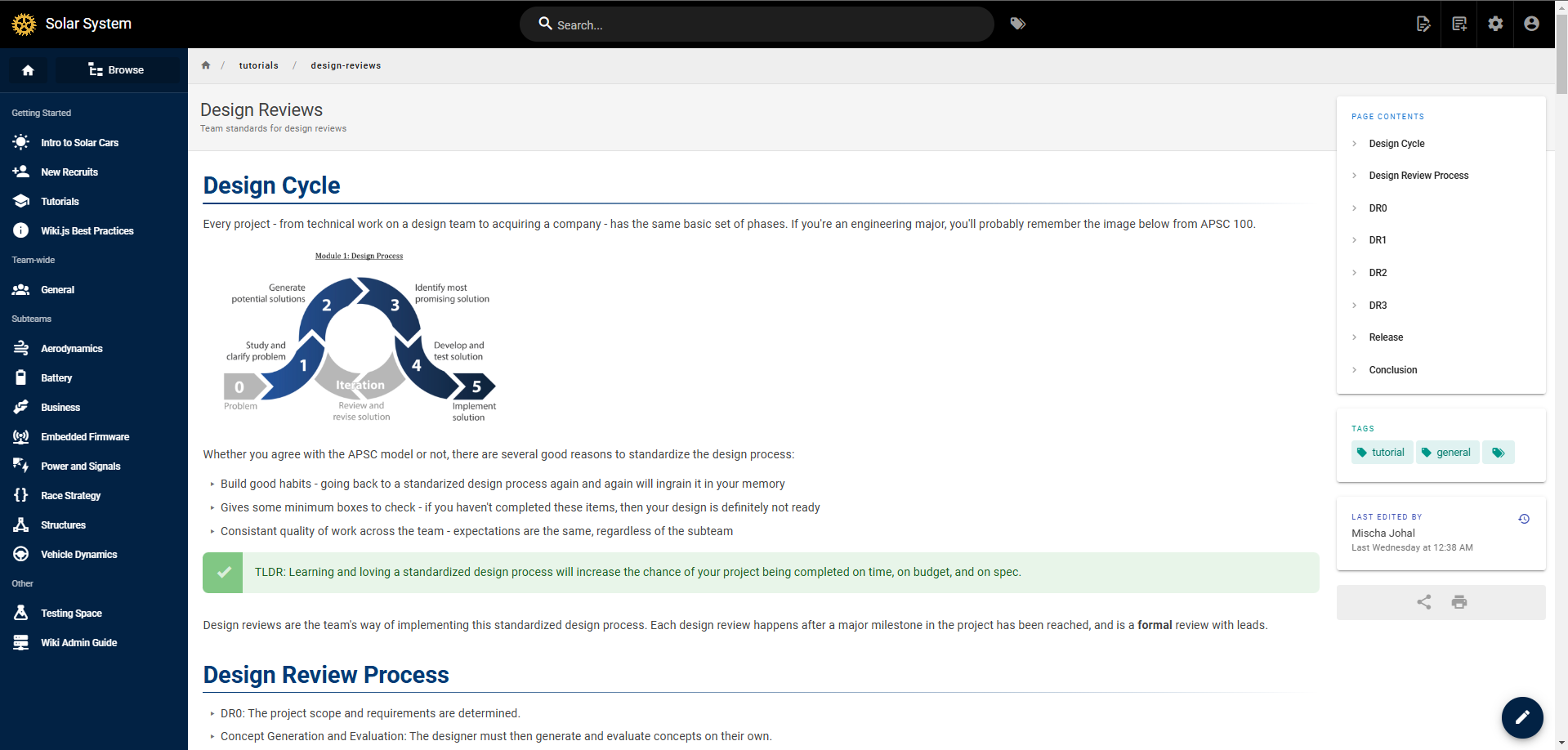Click the general tag chip
The height and width of the screenshot is (750, 1568).
pos(1446,453)
